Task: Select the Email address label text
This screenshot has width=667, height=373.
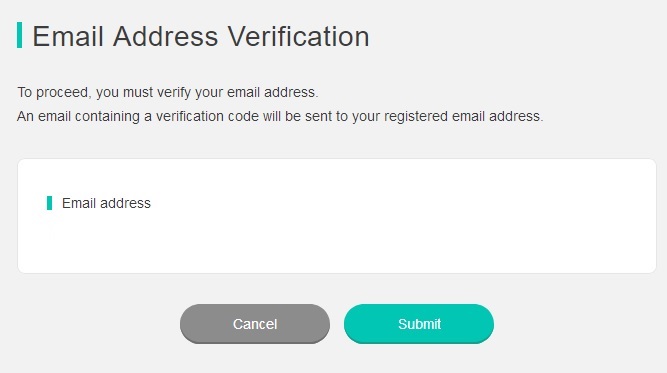Action: click(106, 203)
